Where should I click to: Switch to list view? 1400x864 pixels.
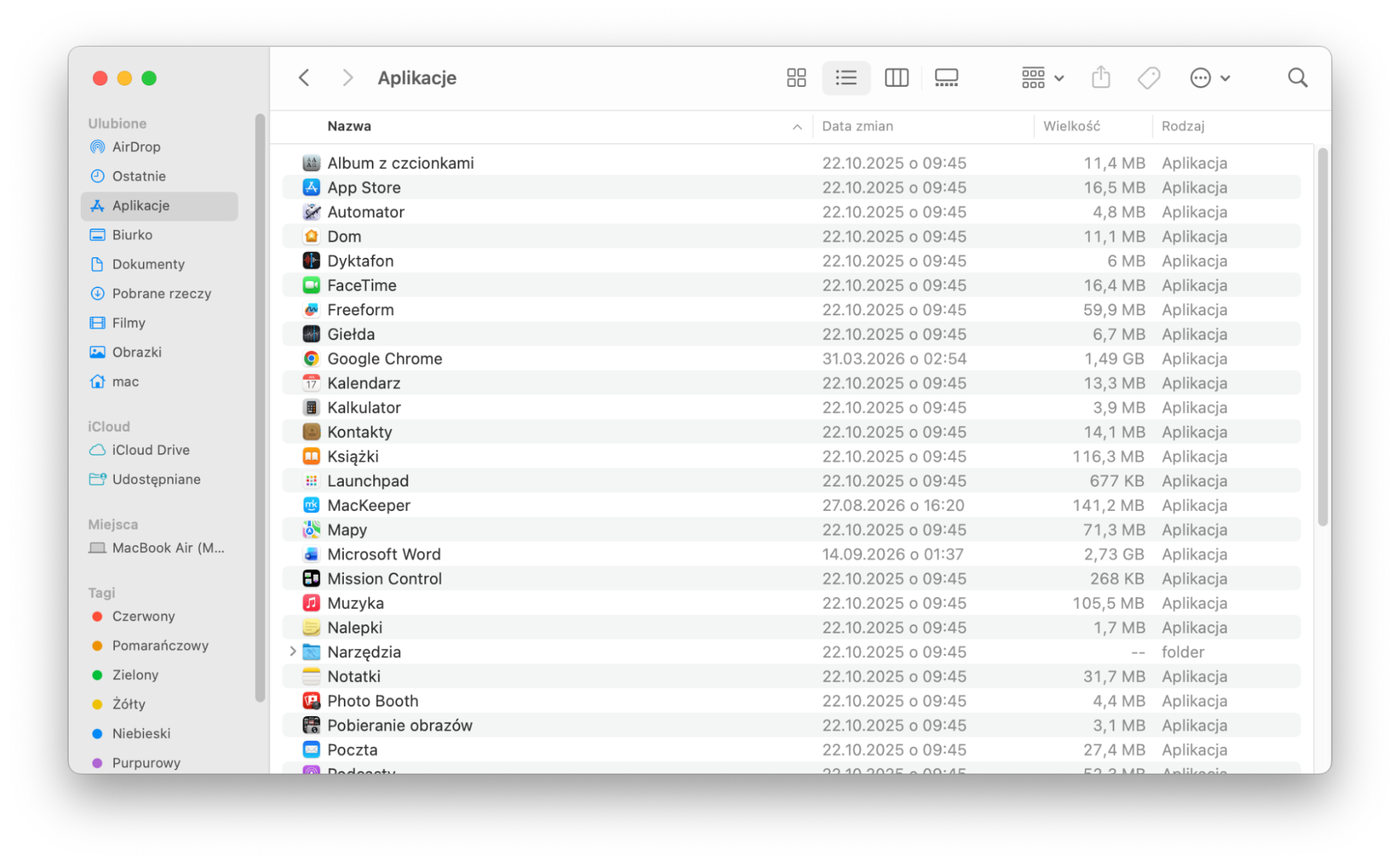846,78
